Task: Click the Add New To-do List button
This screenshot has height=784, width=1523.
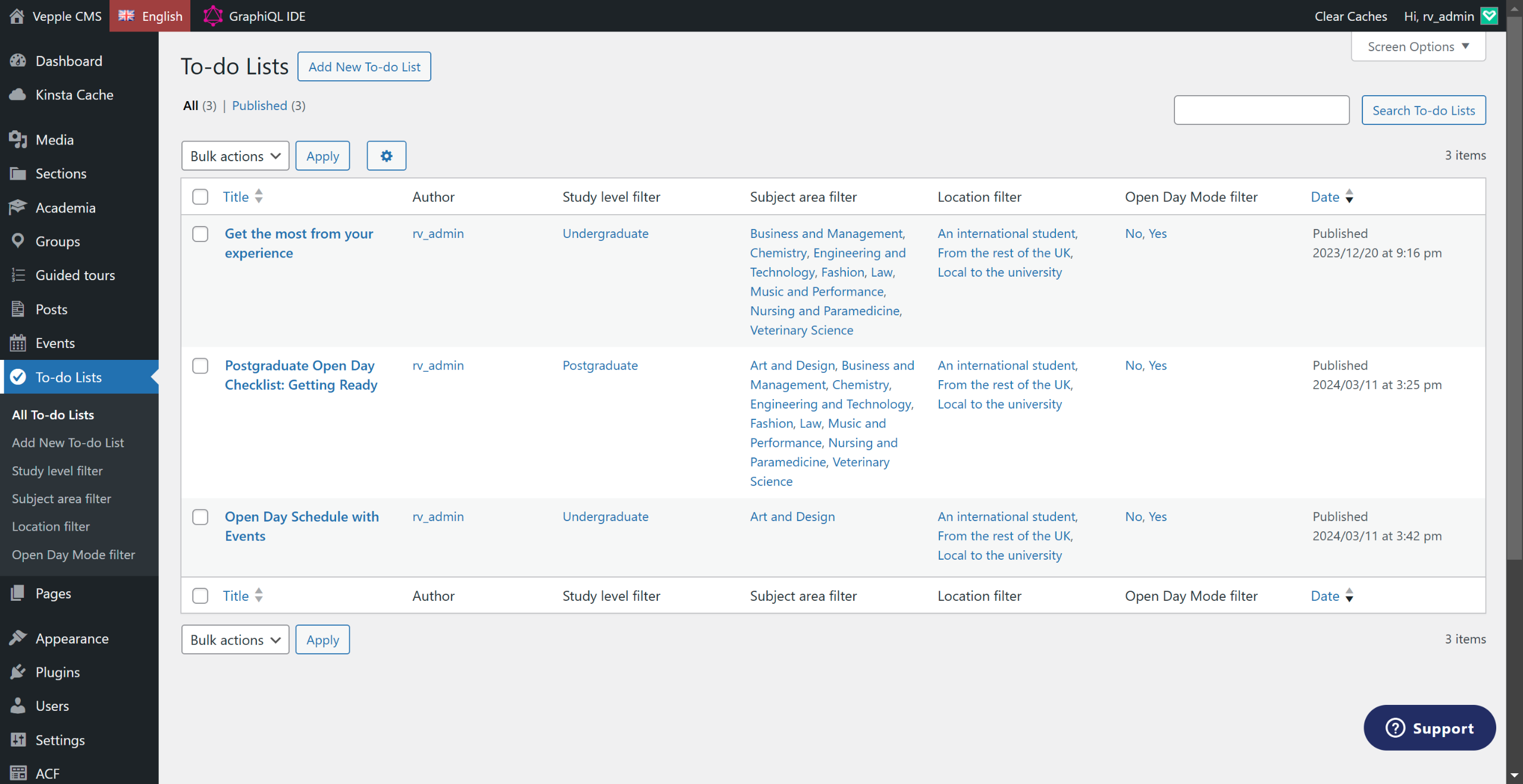Action: [364, 67]
